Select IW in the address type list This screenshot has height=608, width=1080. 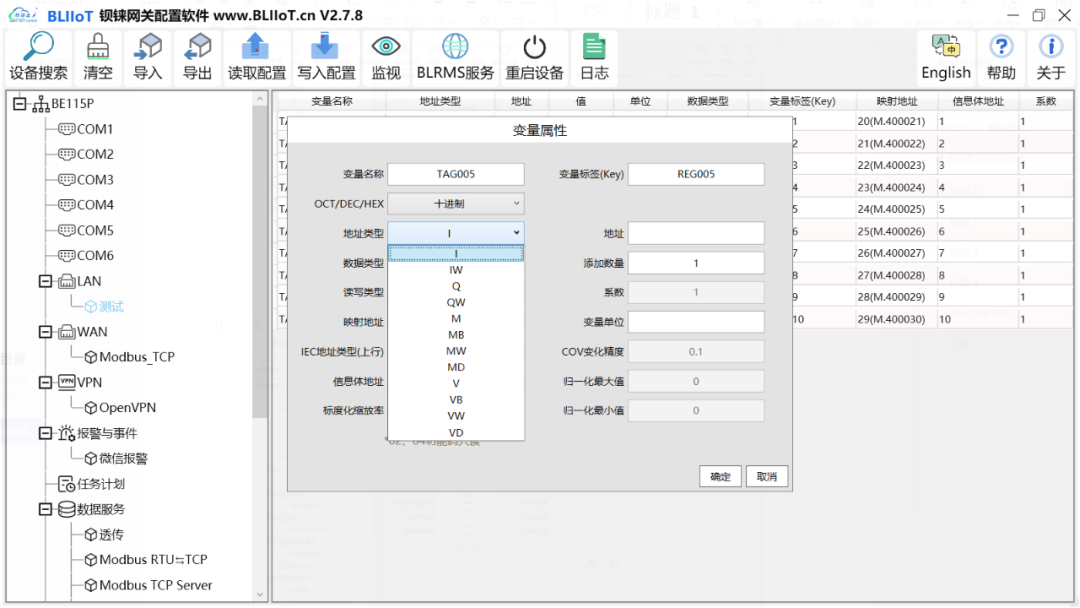[x=456, y=271]
